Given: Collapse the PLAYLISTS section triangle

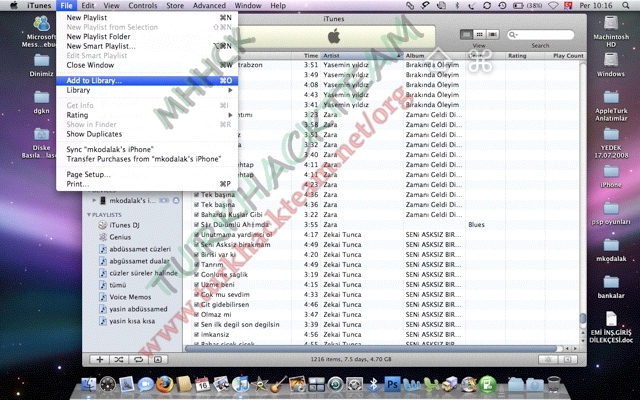Looking at the screenshot, I should coord(89,215).
